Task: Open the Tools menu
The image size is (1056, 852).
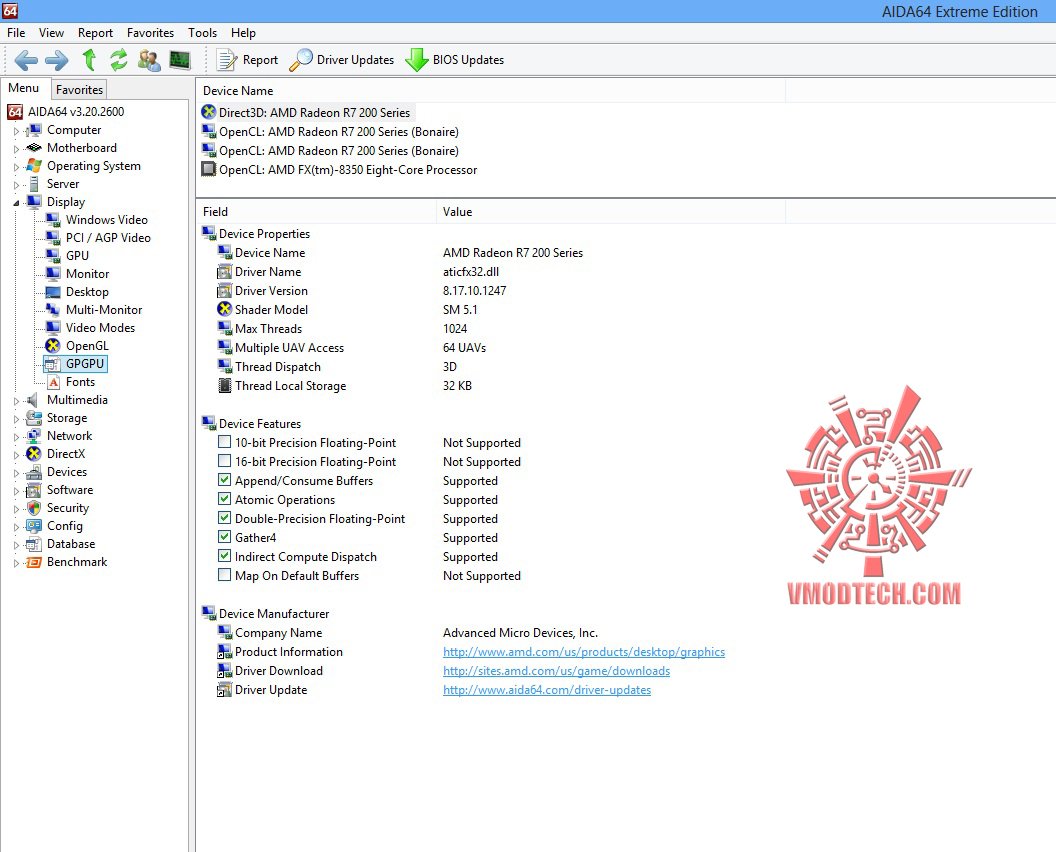Action: pyautogui.click(x=202, y=33)
